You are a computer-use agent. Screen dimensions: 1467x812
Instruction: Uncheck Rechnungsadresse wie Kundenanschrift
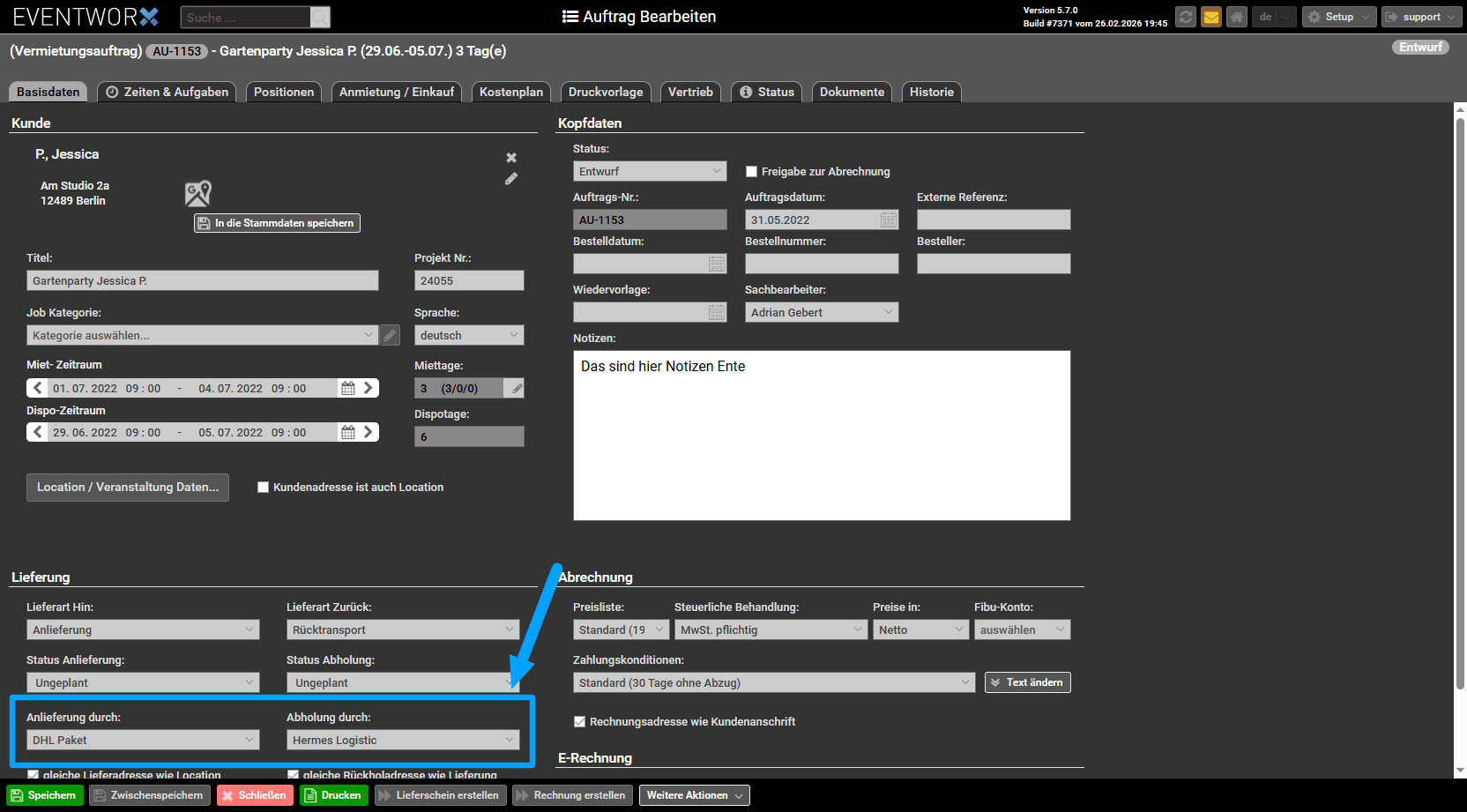click(579, 722)
